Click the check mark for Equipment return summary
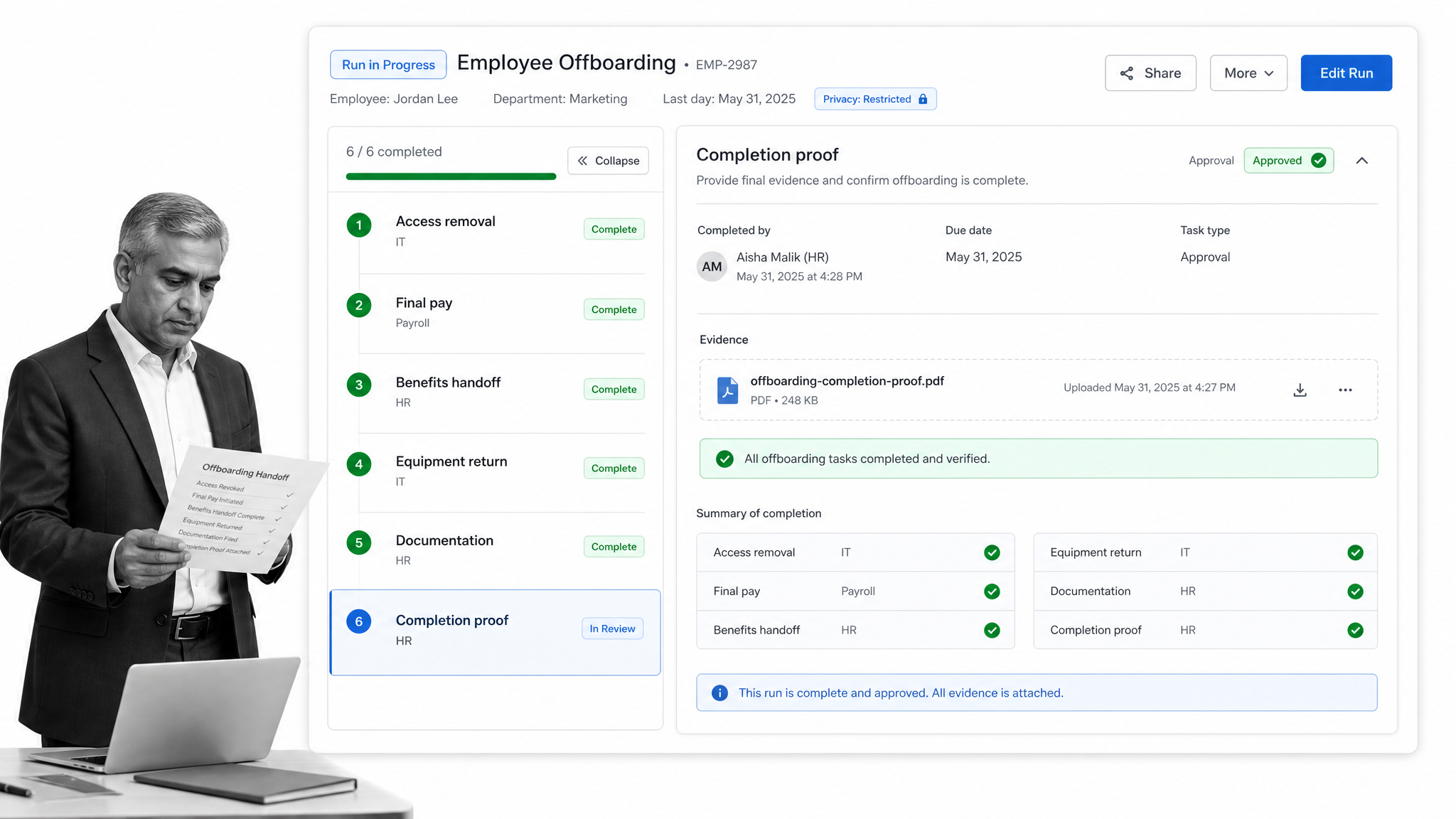 point(1355,553)
